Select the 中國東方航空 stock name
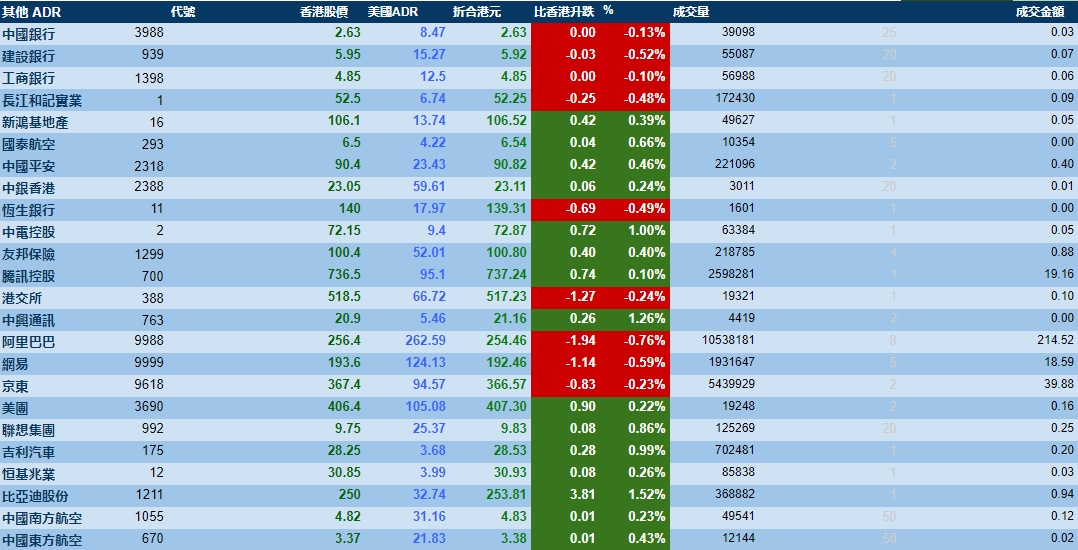 click(x=42, y=540)
